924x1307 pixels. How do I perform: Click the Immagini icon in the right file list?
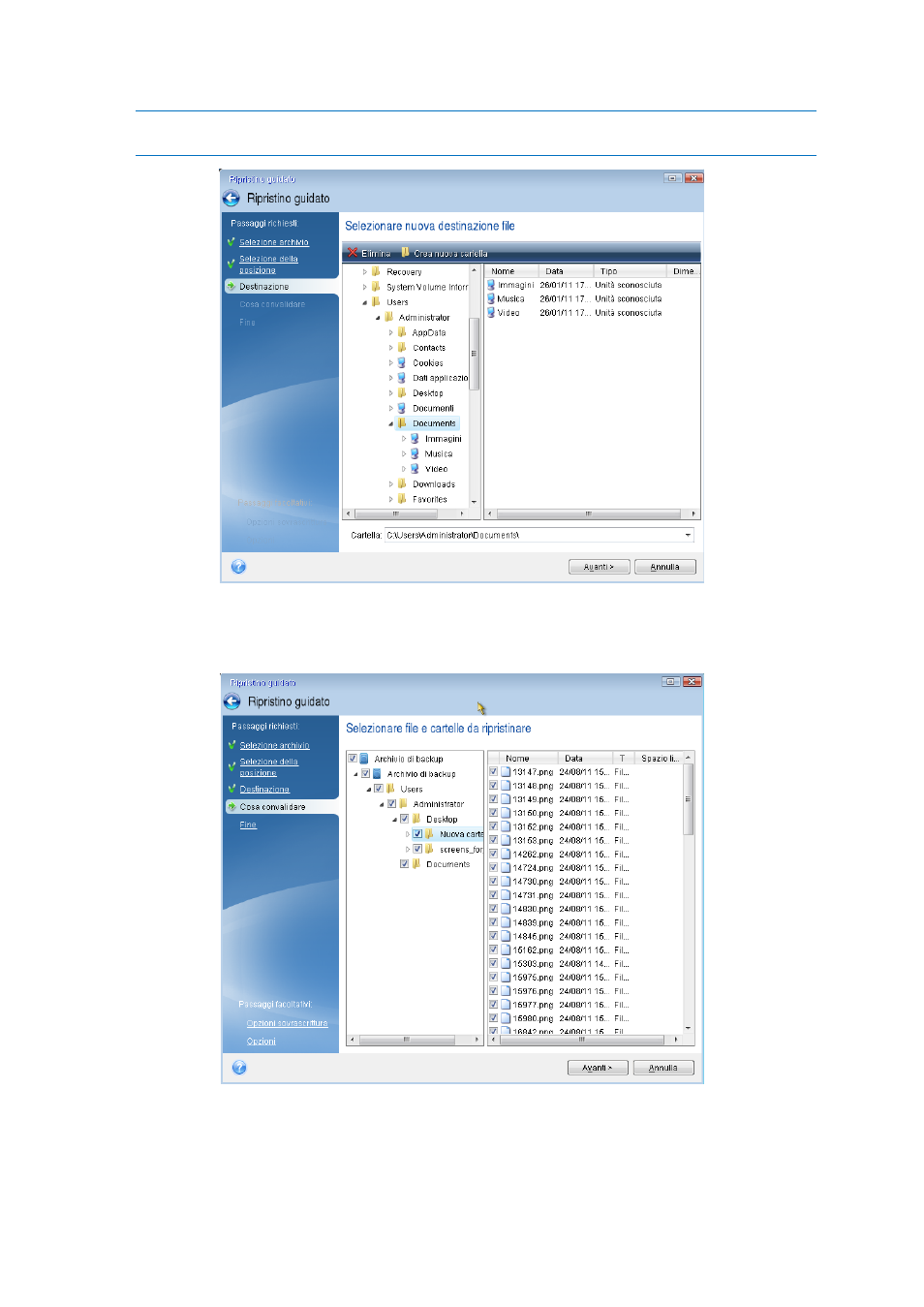pyautogui.click(x=491, y=285)
